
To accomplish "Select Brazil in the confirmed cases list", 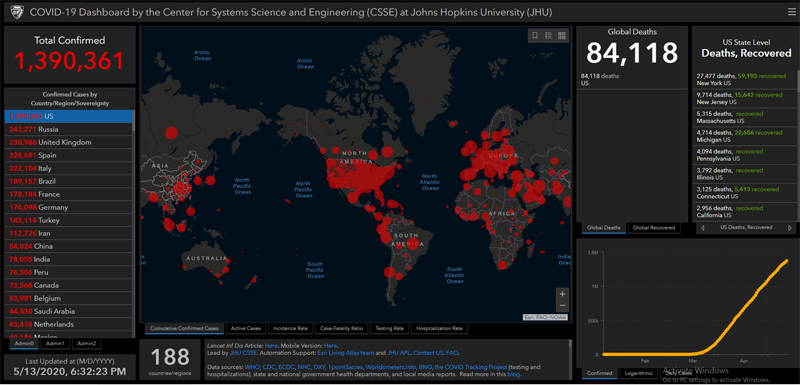I will [x=68, y=181].
